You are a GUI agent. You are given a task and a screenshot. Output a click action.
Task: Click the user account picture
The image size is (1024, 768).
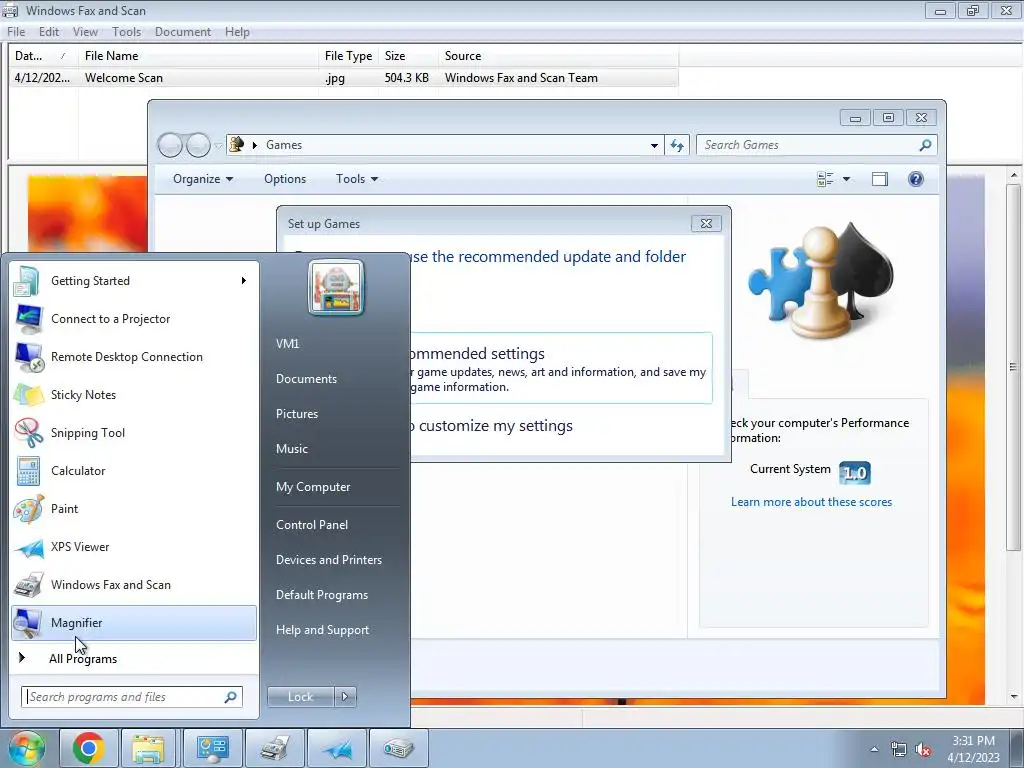tap(336, 287)
